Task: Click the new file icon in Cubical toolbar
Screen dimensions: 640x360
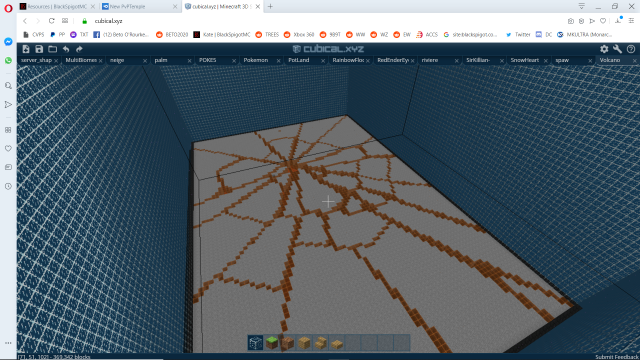Action: pyautogui.click(x=26, y=49)
